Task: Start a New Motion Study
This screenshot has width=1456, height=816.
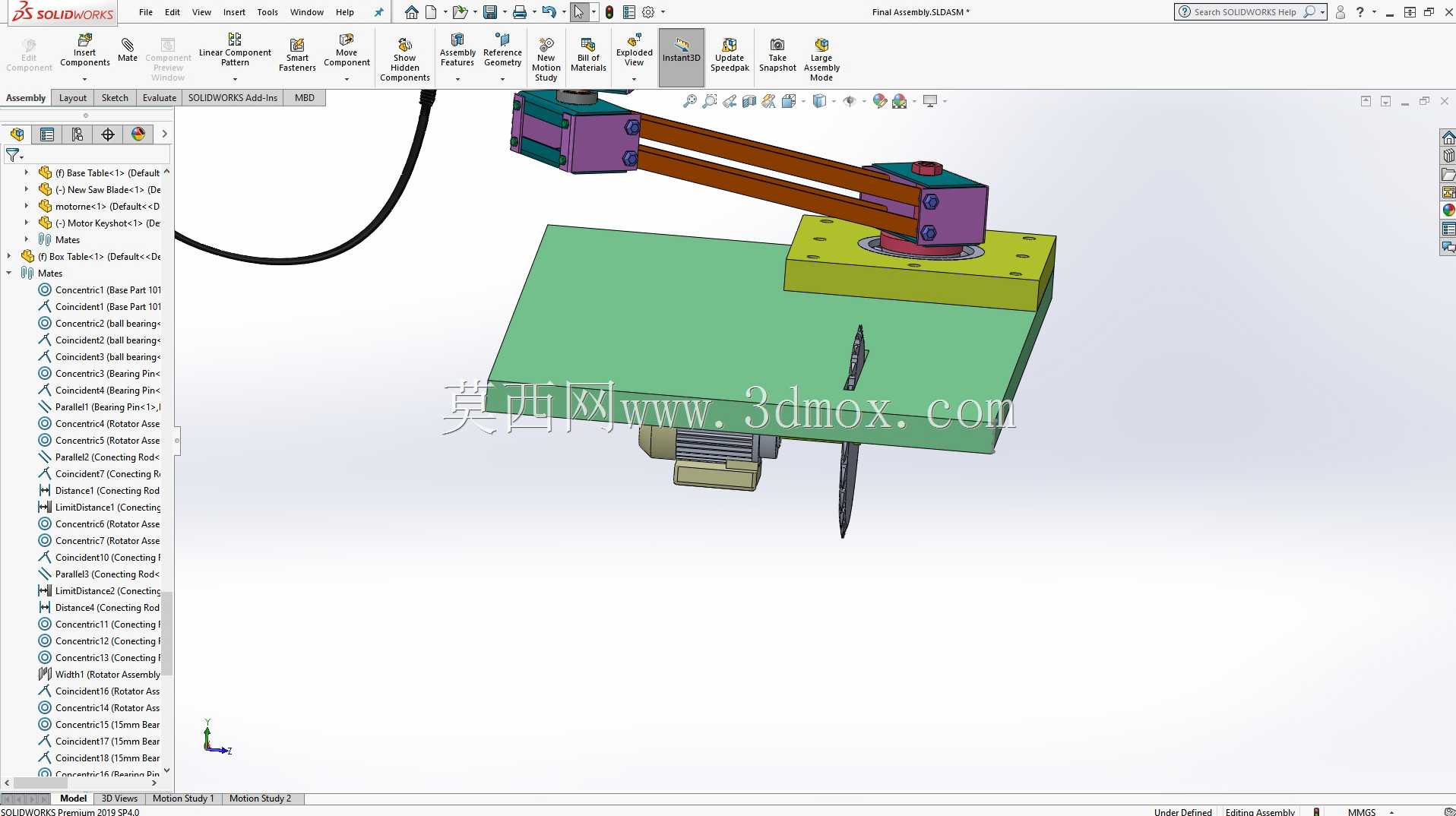Action: point(546,59)
